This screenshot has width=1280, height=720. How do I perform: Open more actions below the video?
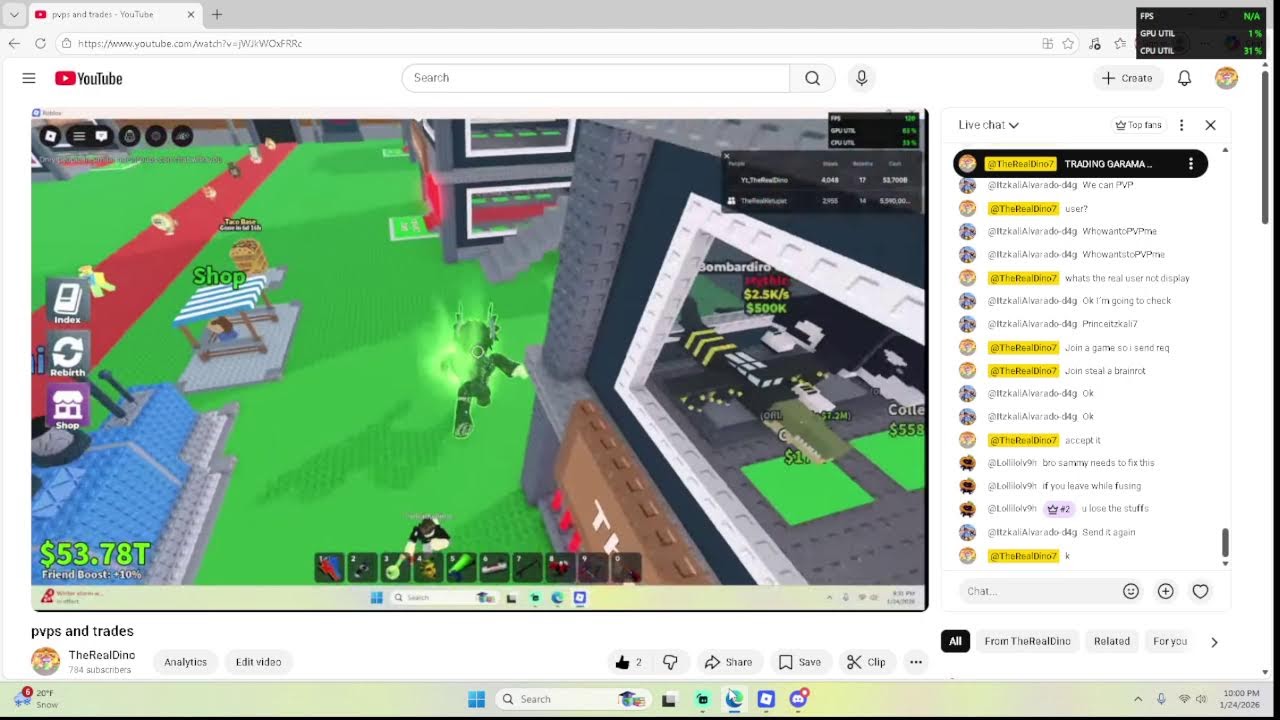[x=915, y=662]
